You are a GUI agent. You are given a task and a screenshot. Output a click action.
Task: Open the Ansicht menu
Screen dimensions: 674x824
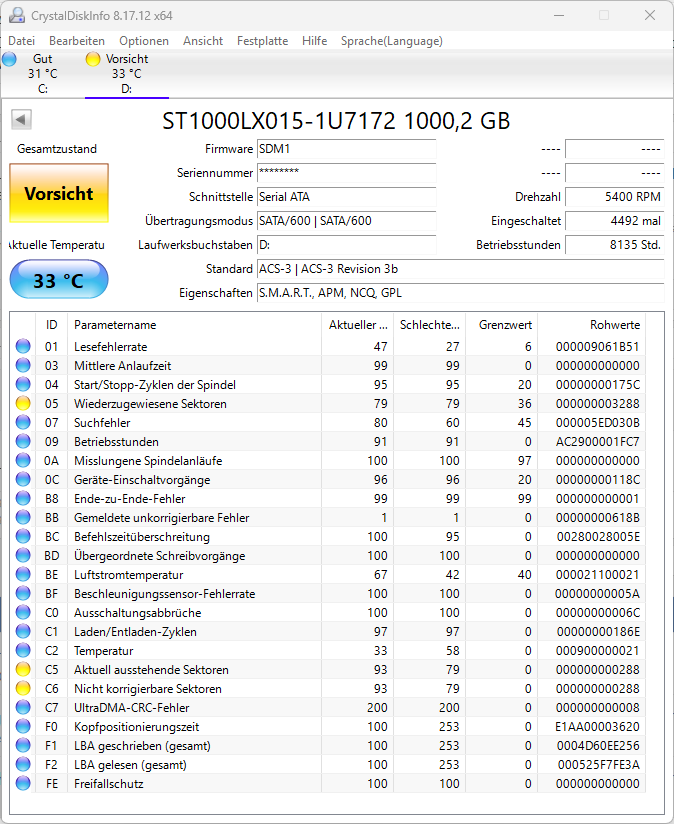[x=203, y=40]
